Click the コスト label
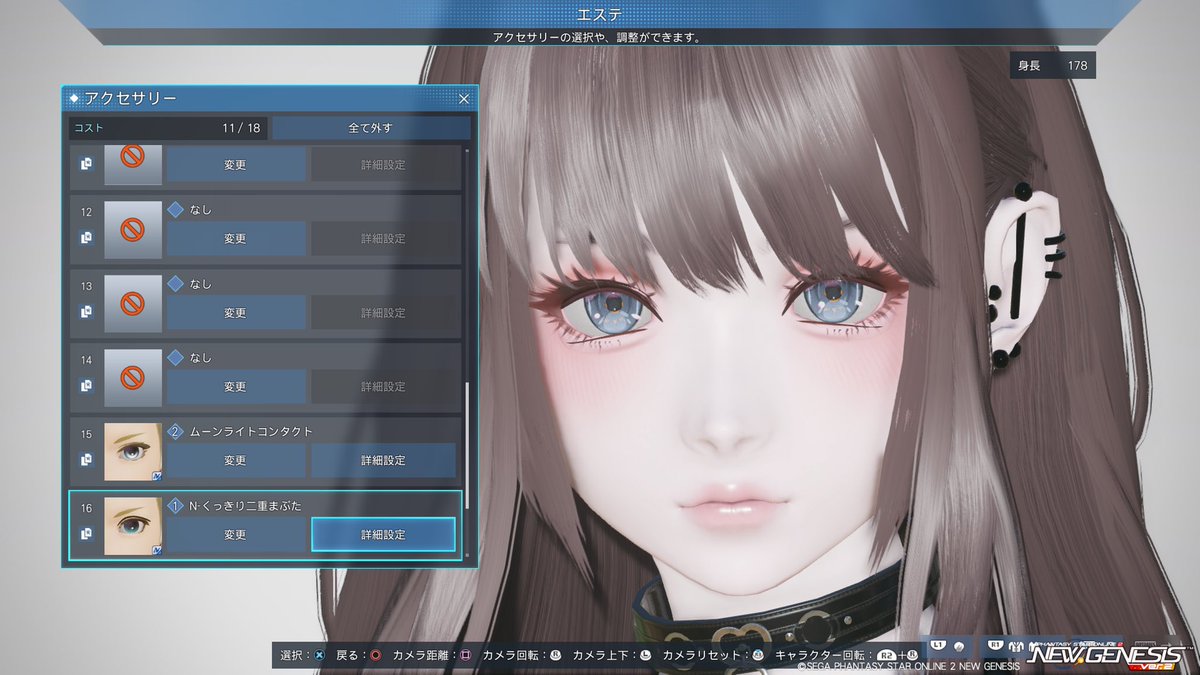 [88, 128]
